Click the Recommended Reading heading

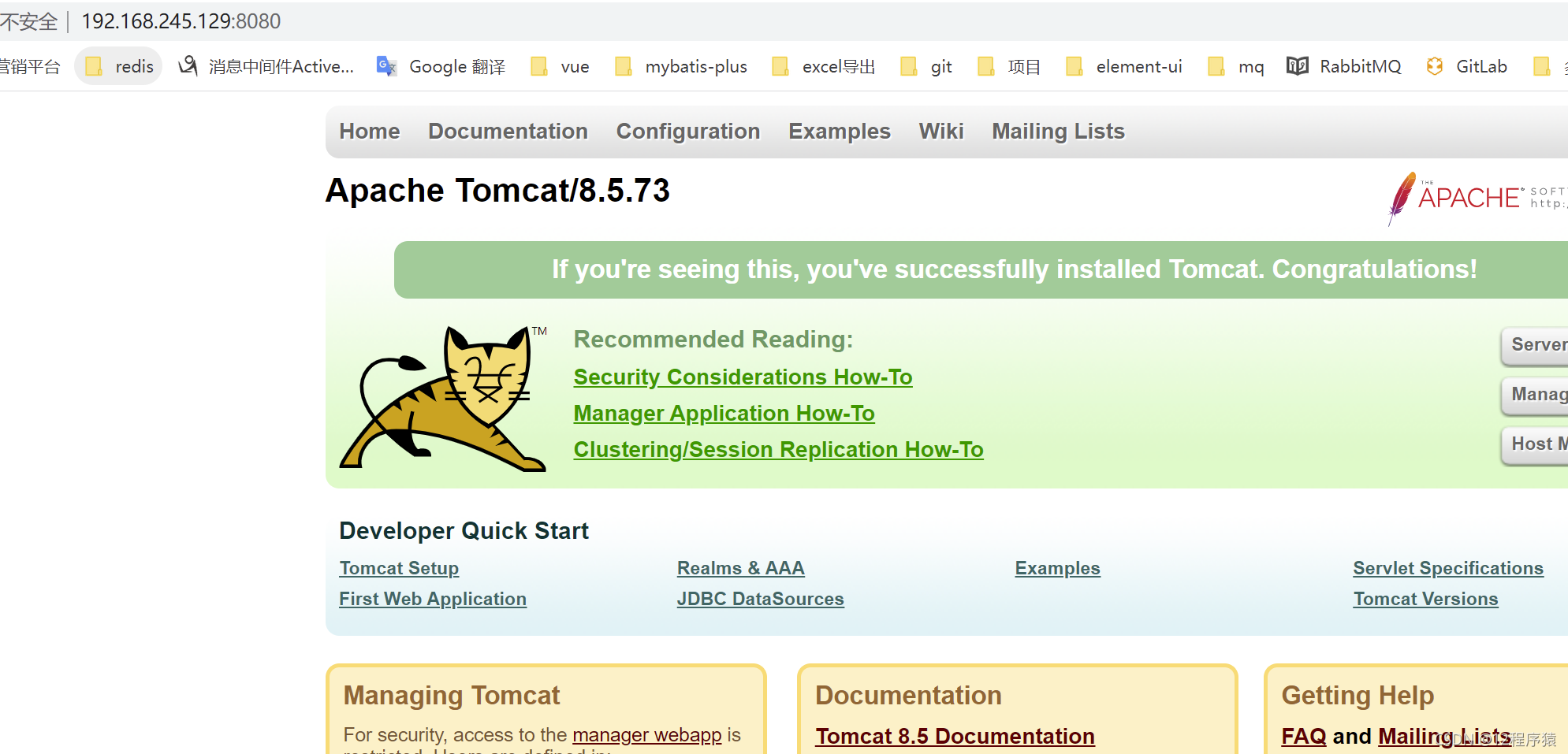click(713, 340)
